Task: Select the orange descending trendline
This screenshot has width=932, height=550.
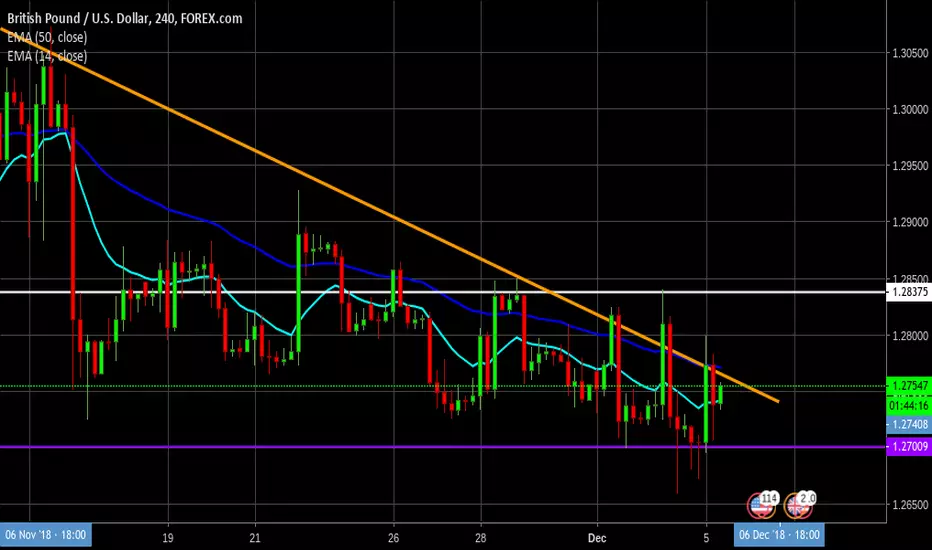Action: pyautogui.click(x=389, y=215)
